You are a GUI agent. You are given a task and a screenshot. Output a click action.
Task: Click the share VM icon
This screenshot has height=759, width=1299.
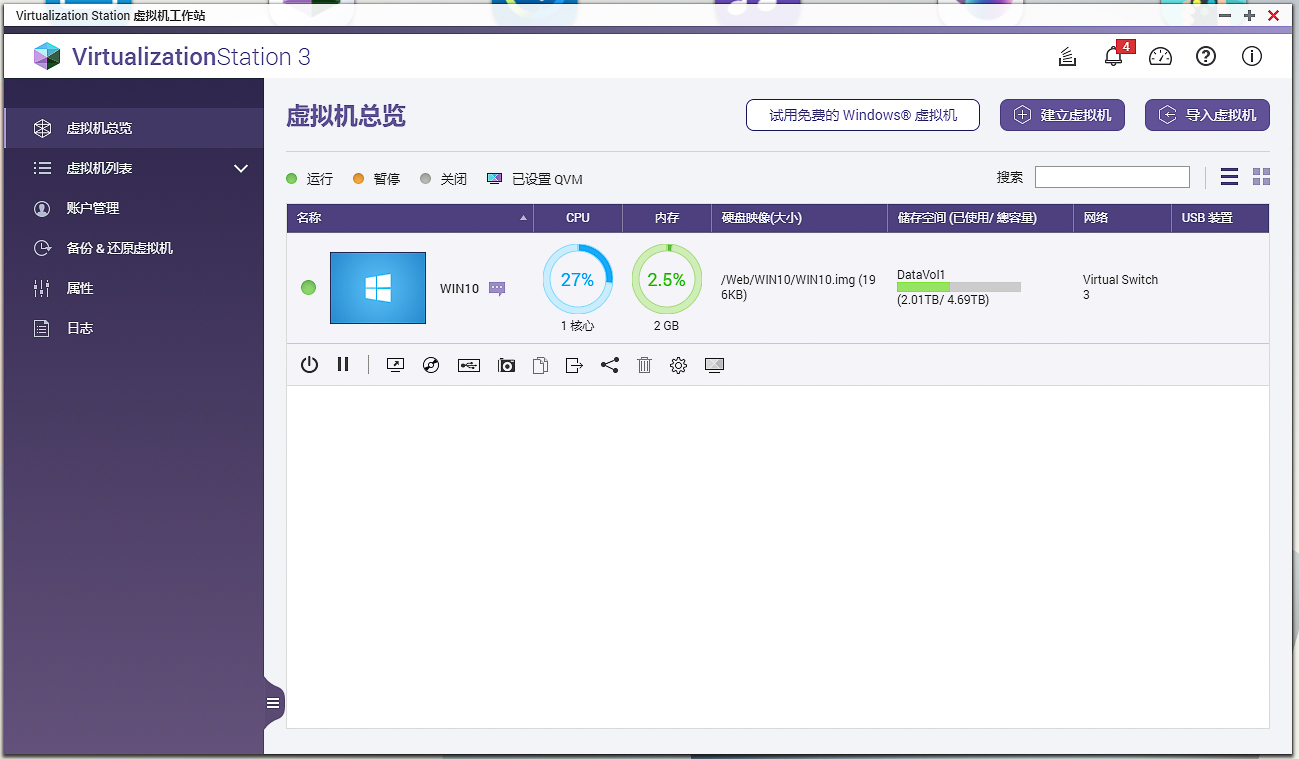[x=610, y=365]
